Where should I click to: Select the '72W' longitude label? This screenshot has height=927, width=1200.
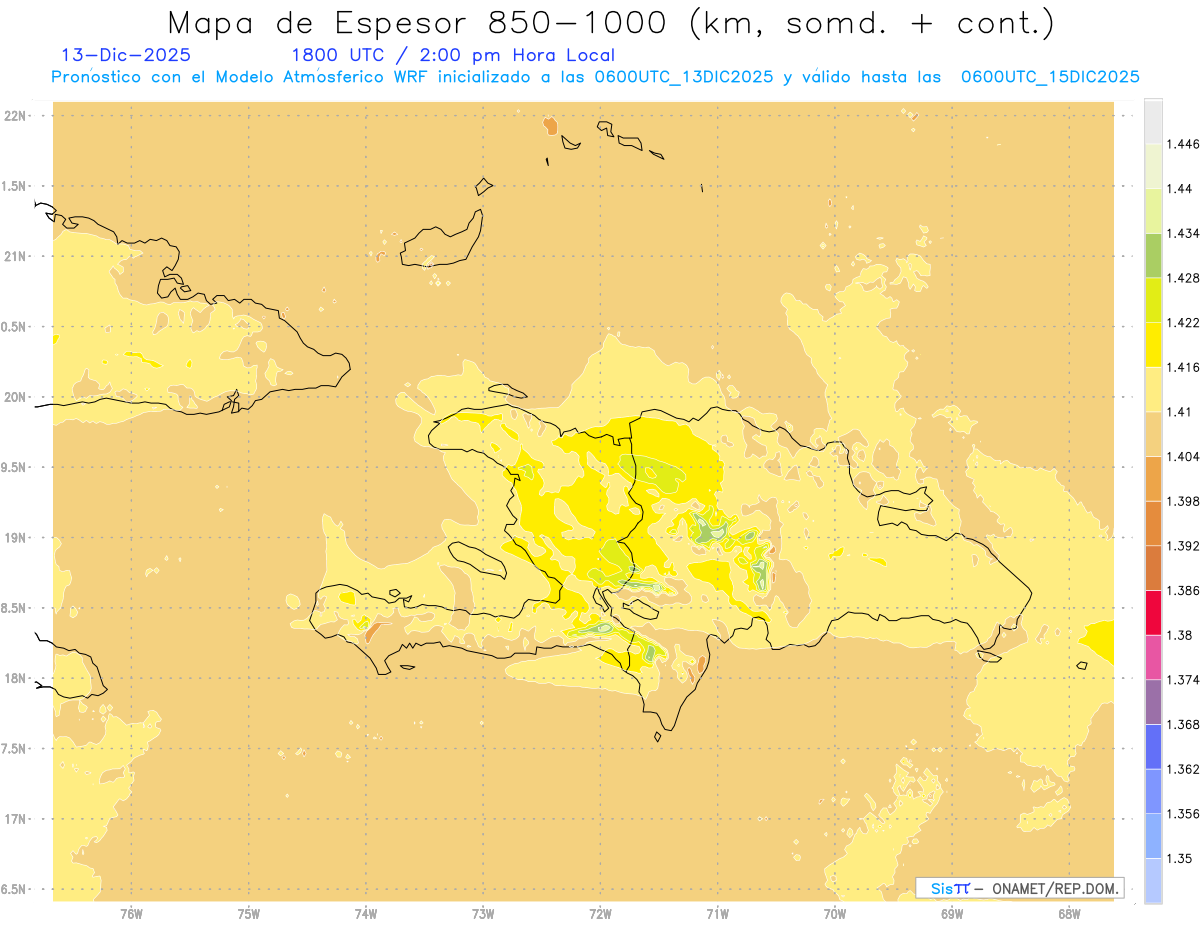(600, 913)
